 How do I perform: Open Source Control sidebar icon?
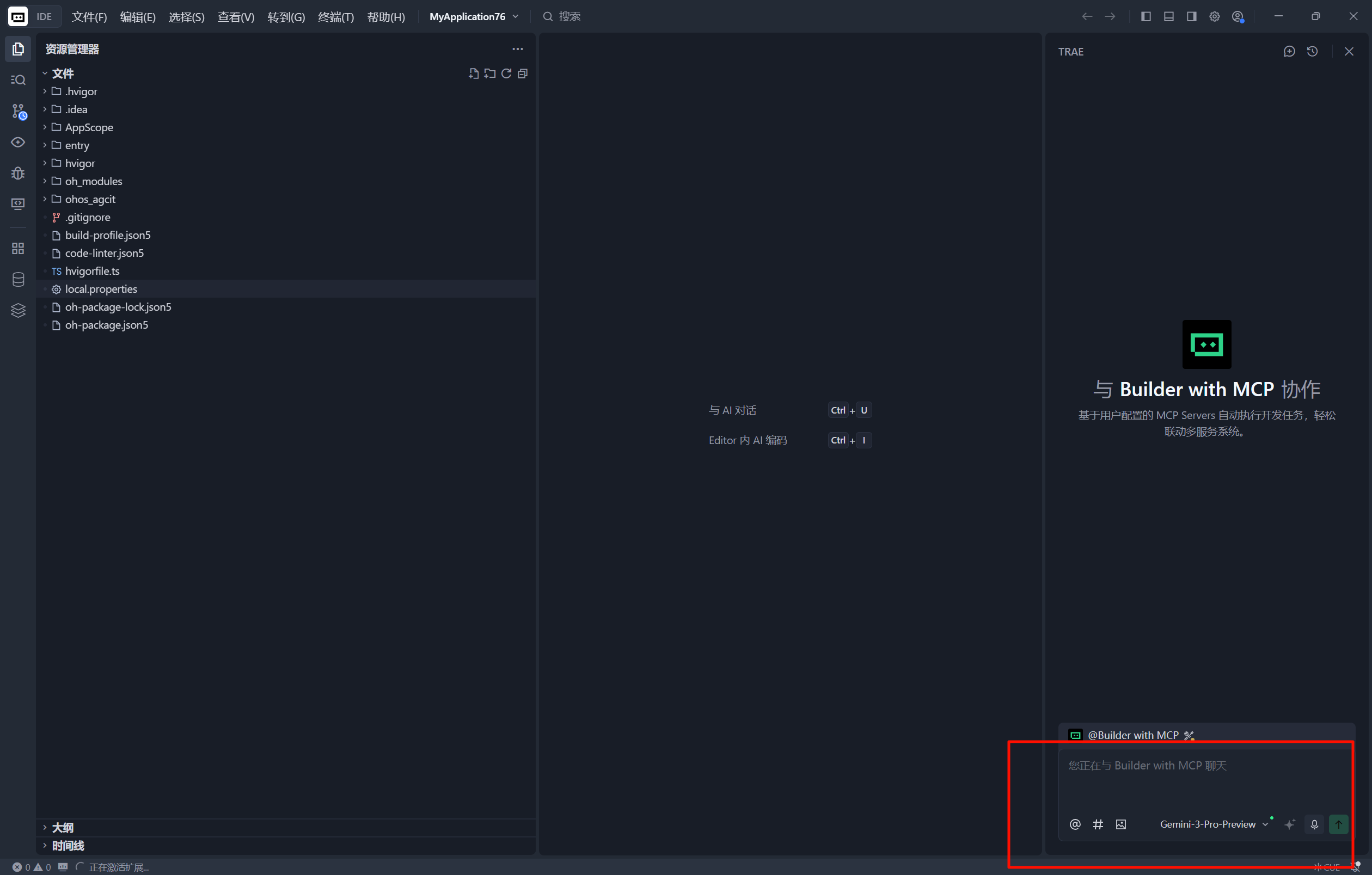(x=17, y=111)
